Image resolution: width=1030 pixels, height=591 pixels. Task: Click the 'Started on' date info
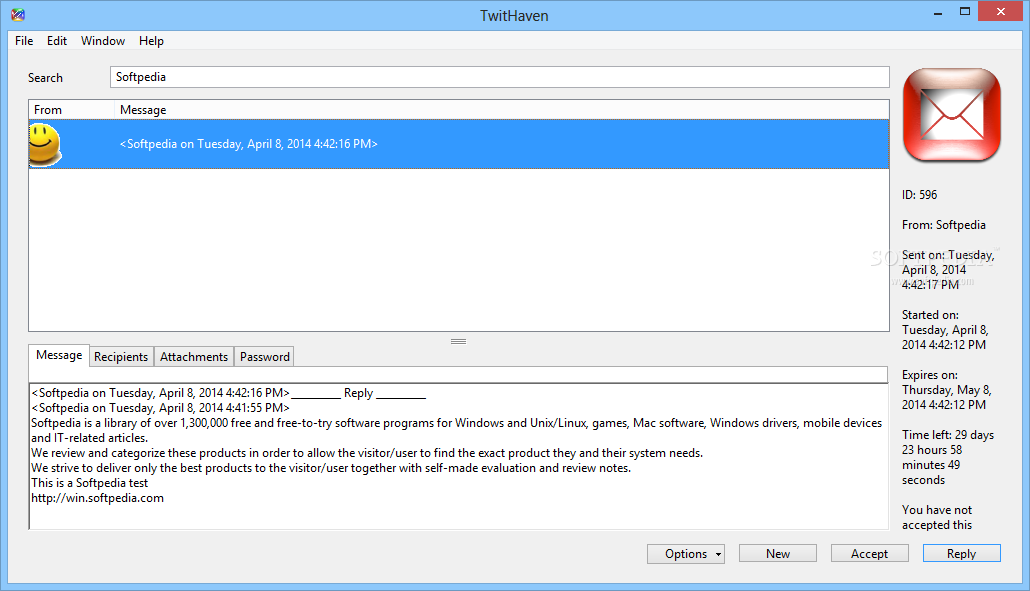coord(945,330)
